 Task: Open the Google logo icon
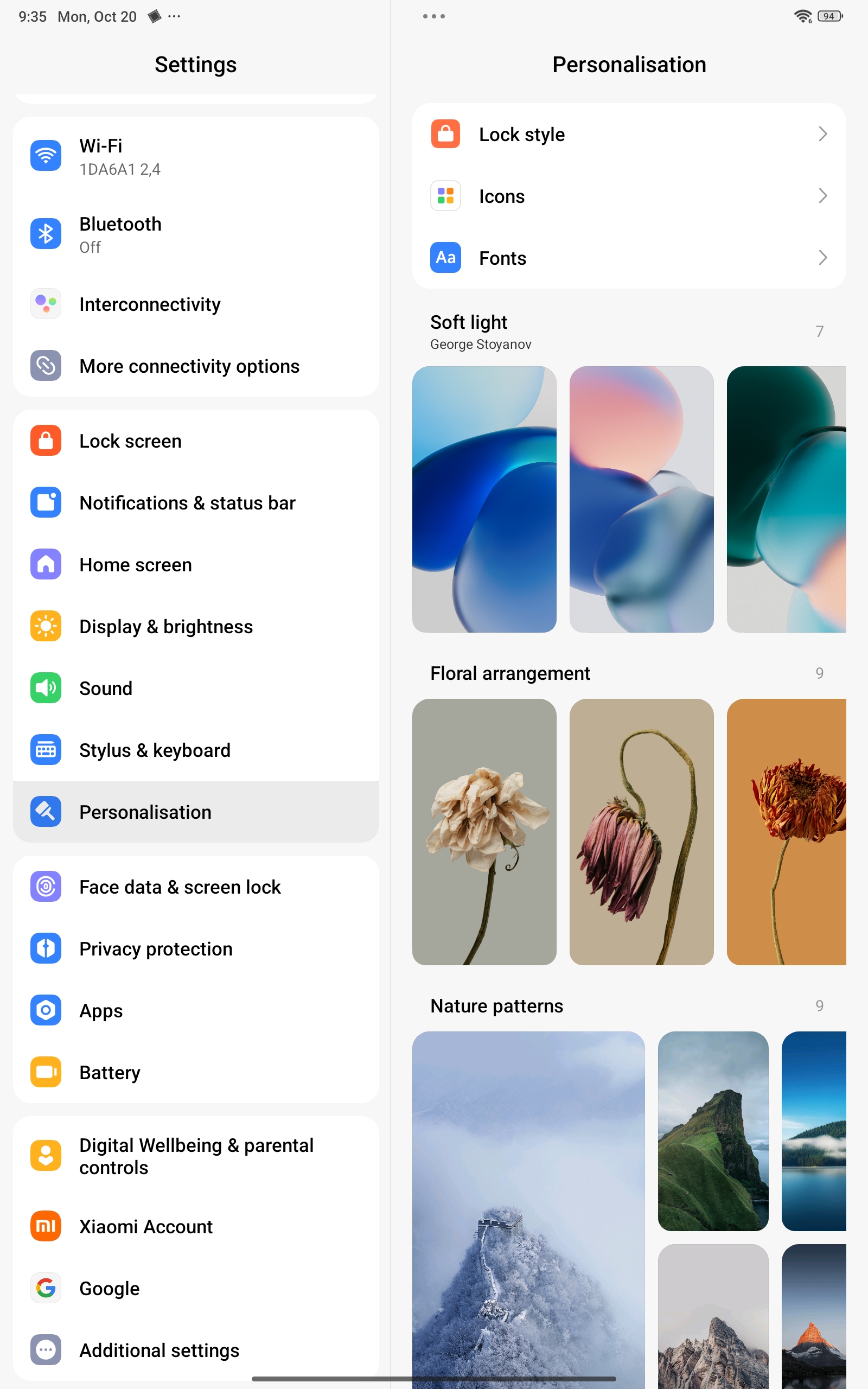tap(46, 1288)
